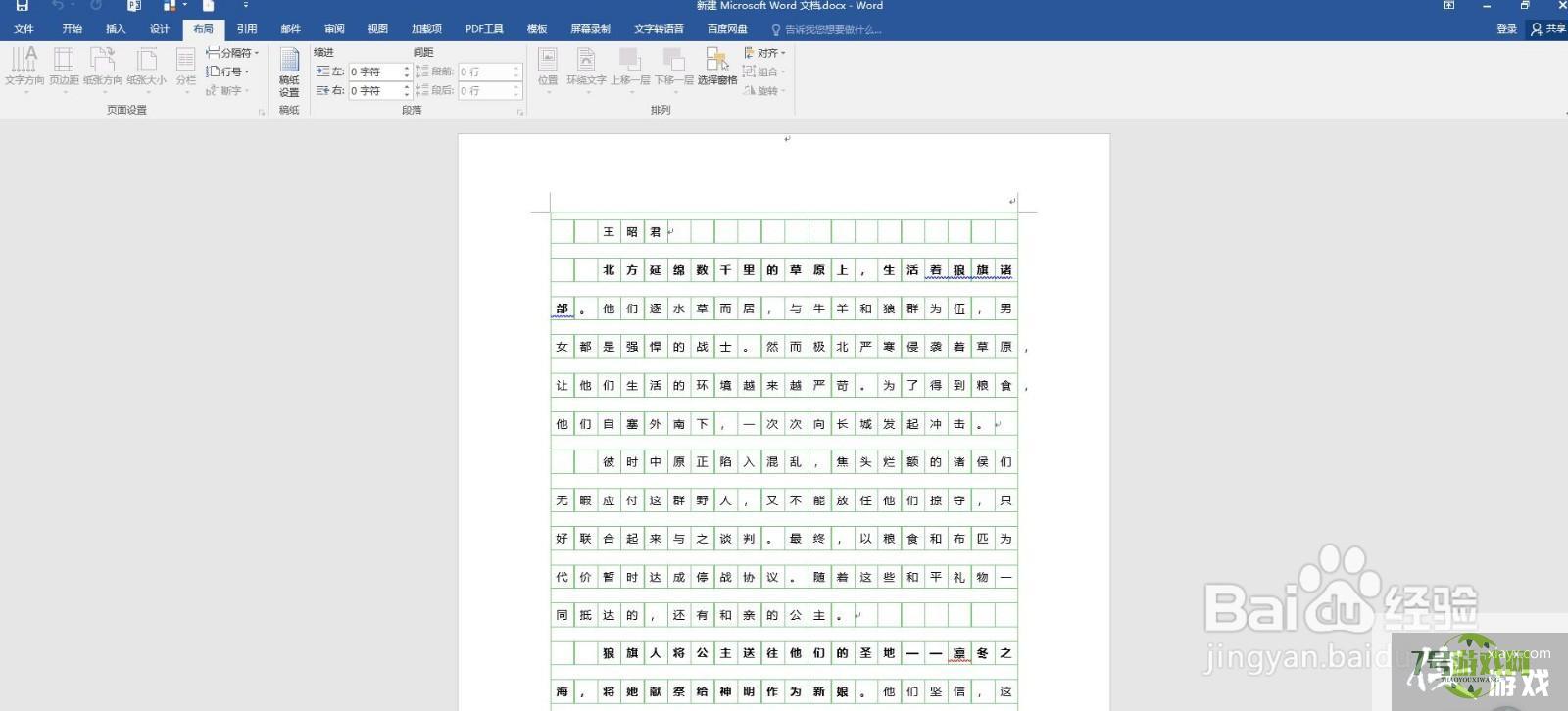This screenshot has height=711, width=1568.
Task: Click the Login (登录) link
Action: tap(1506, 29)
